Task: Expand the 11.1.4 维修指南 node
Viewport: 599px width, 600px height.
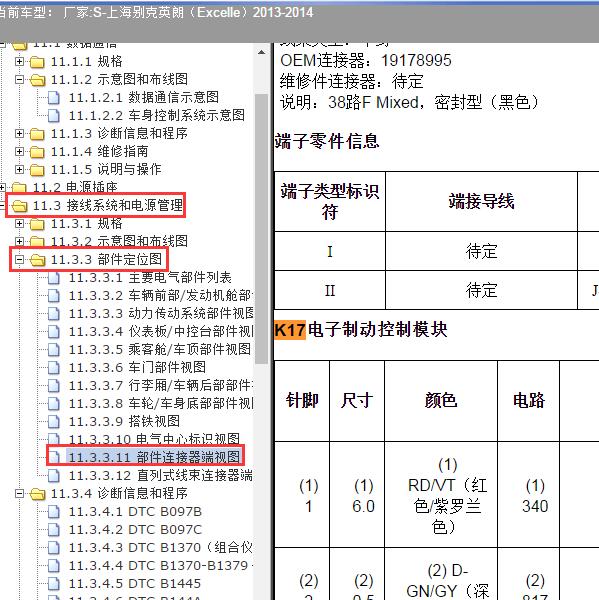Action: pyautogui.click(x=19, y=151)
